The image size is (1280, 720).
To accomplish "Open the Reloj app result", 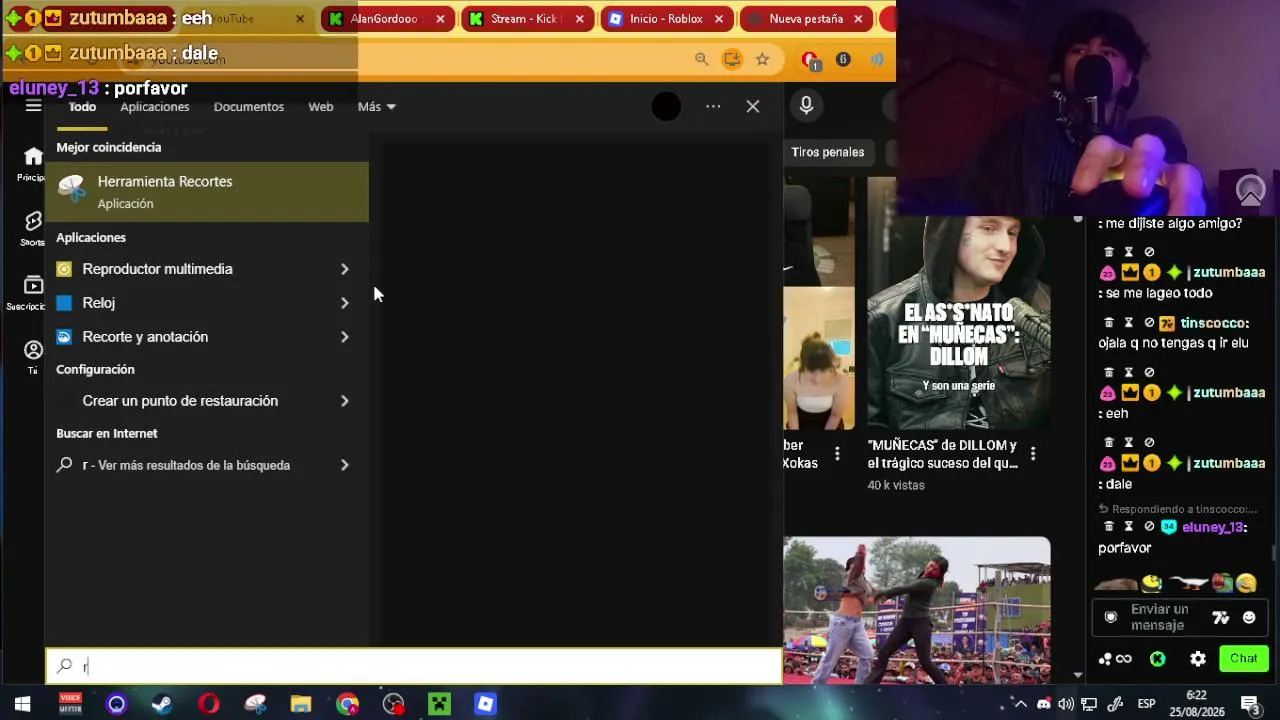I will pos(98,303).
